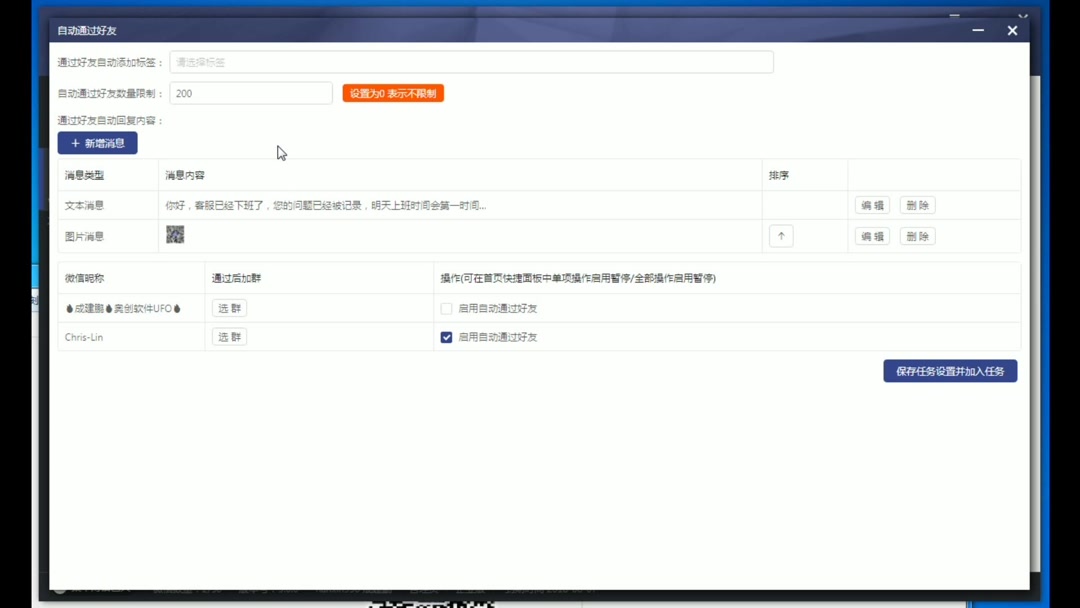Viewport: 1080px width, 608px height.
Task: Click the up arrow to reorder 图片消息
Action: [x=780, y=236]
